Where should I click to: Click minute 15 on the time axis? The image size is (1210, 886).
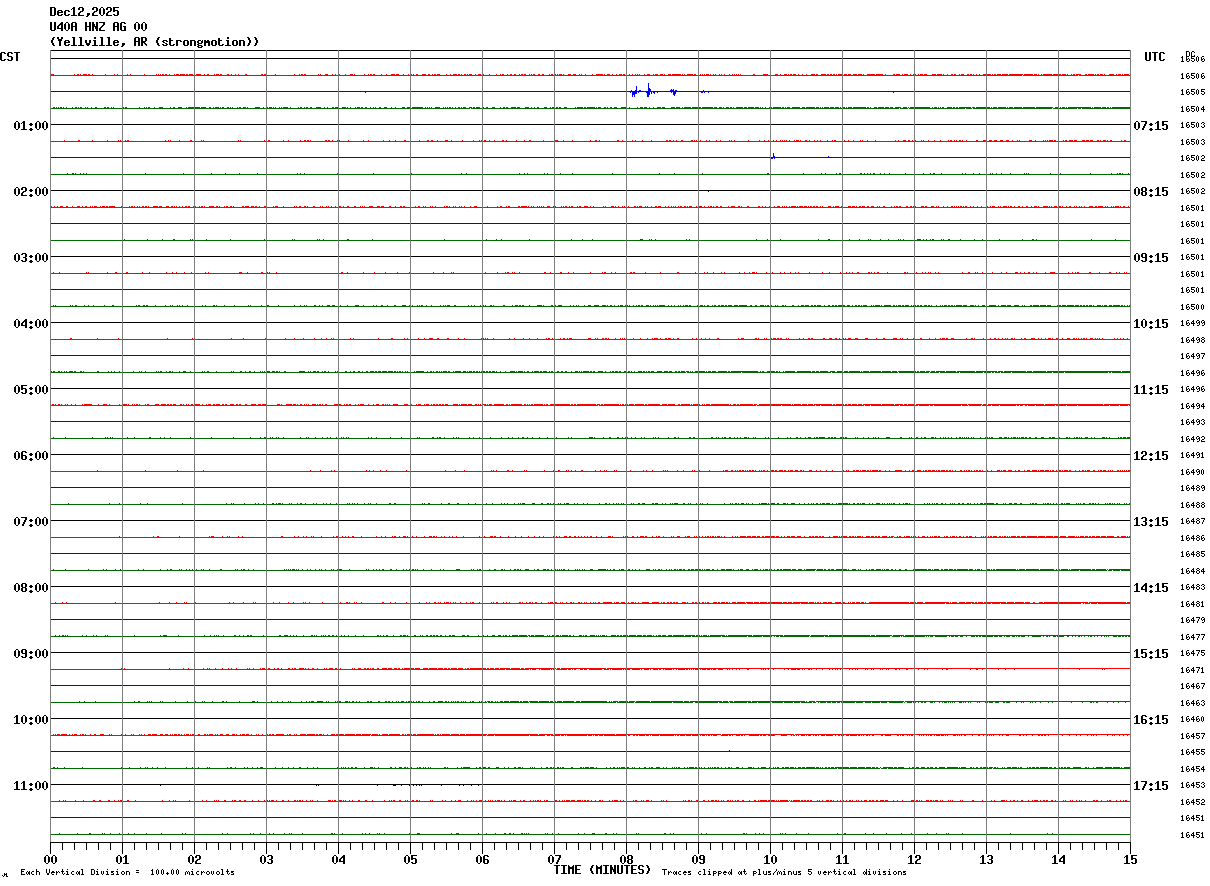click(1130, 859)
